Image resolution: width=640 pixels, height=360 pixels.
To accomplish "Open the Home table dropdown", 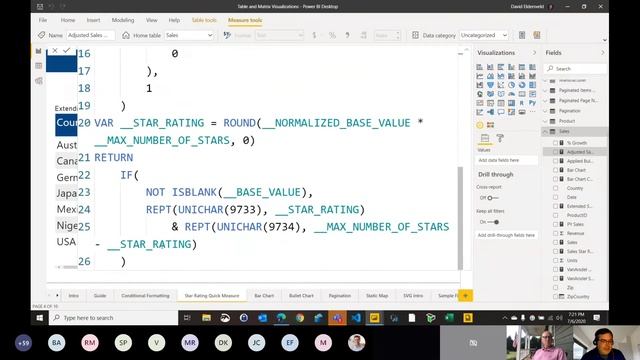I will coord(189,36).
